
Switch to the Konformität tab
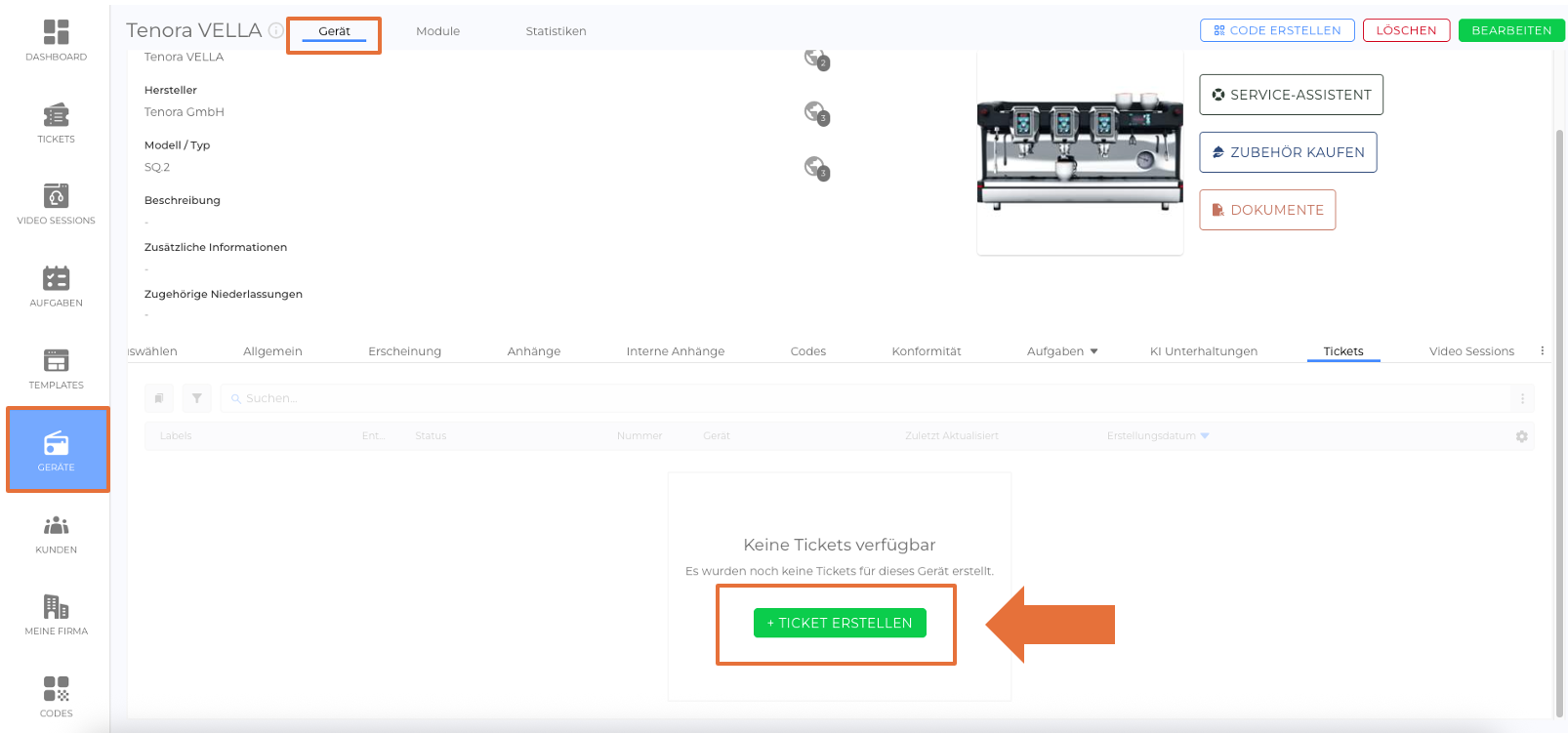pyautogui.click(x=926, y=351)
